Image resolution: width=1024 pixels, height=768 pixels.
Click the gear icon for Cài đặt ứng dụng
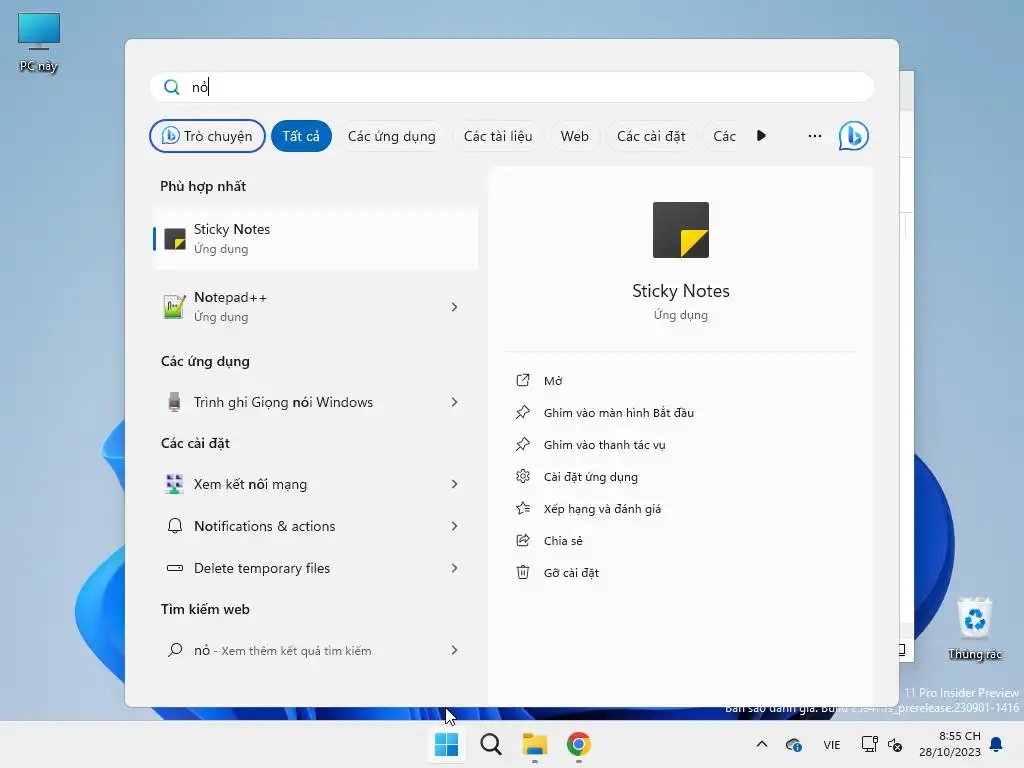point(522,476)
